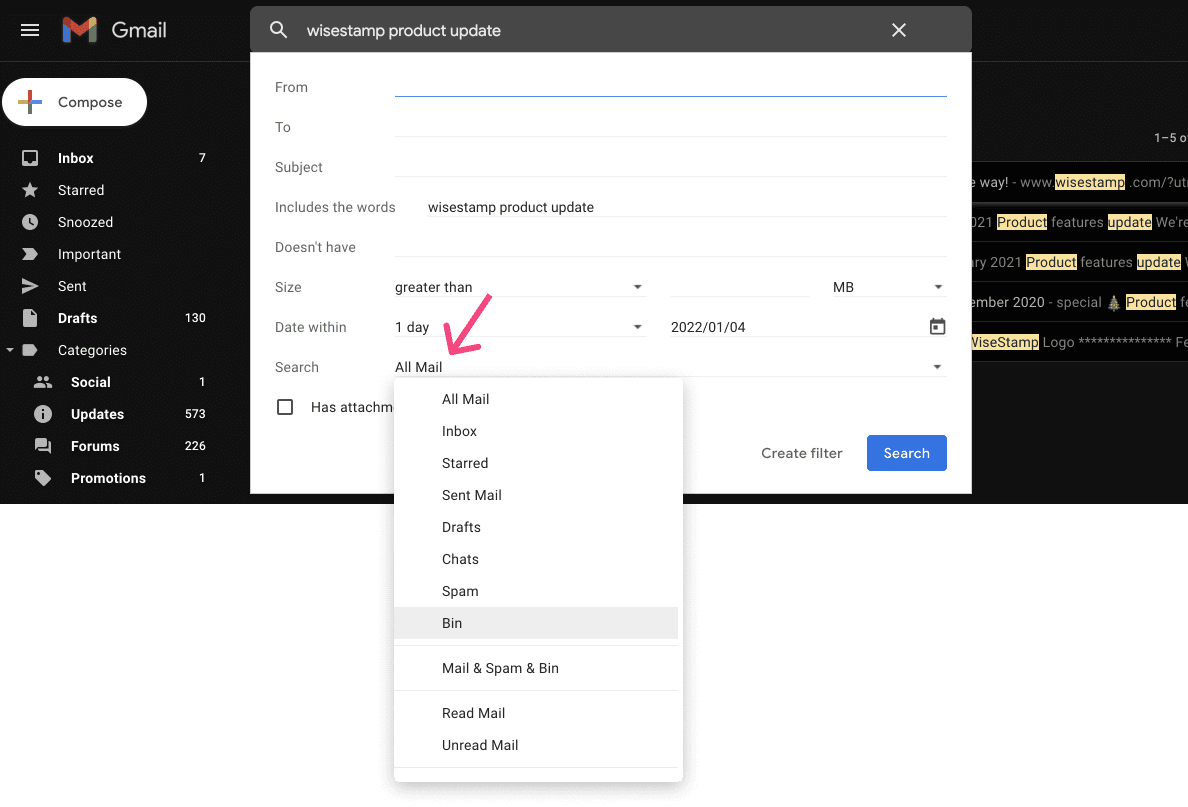Focus the From input field

[670, 87]
